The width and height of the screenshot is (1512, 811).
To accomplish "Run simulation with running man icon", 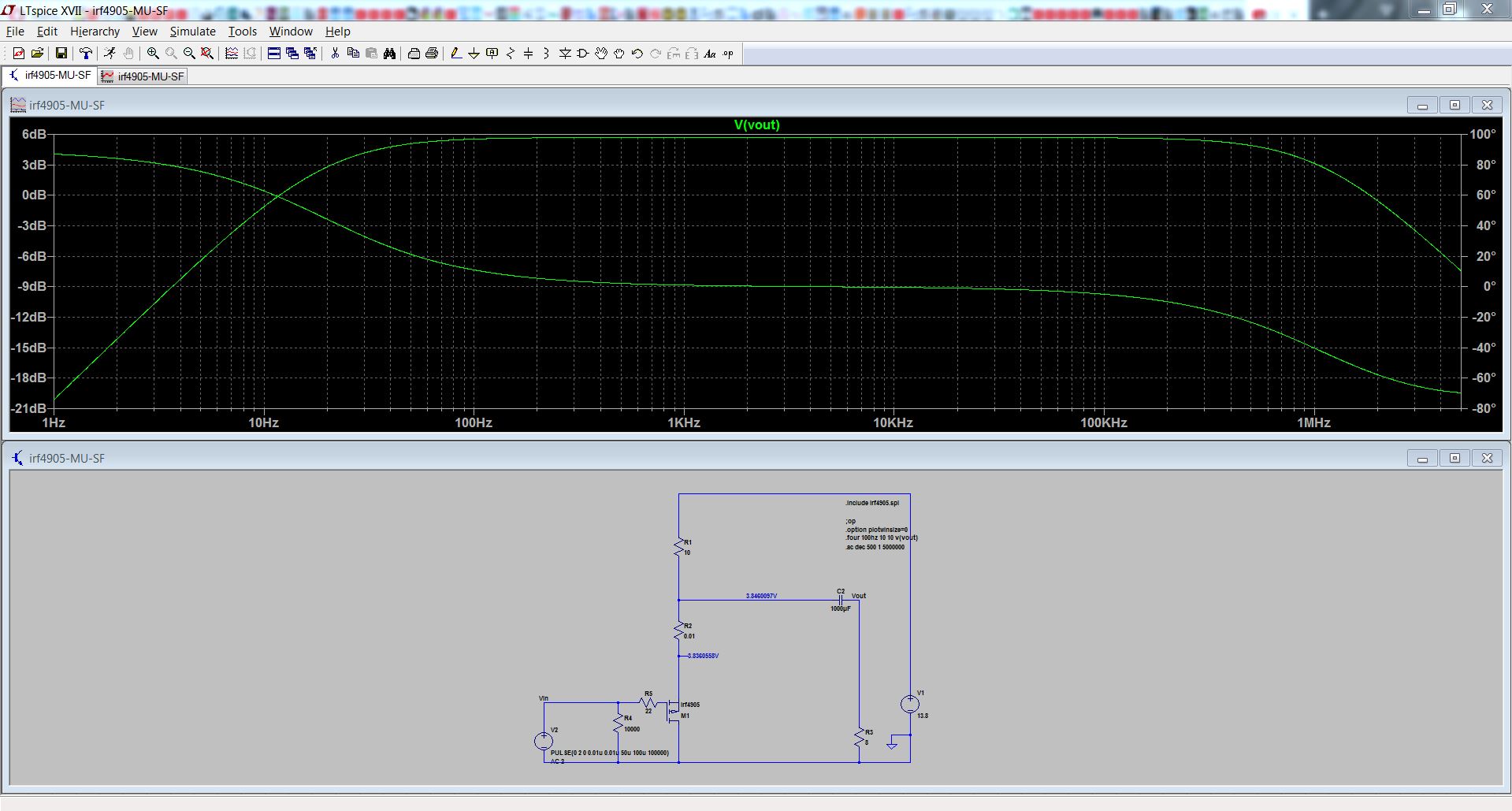I will point(110,54).
